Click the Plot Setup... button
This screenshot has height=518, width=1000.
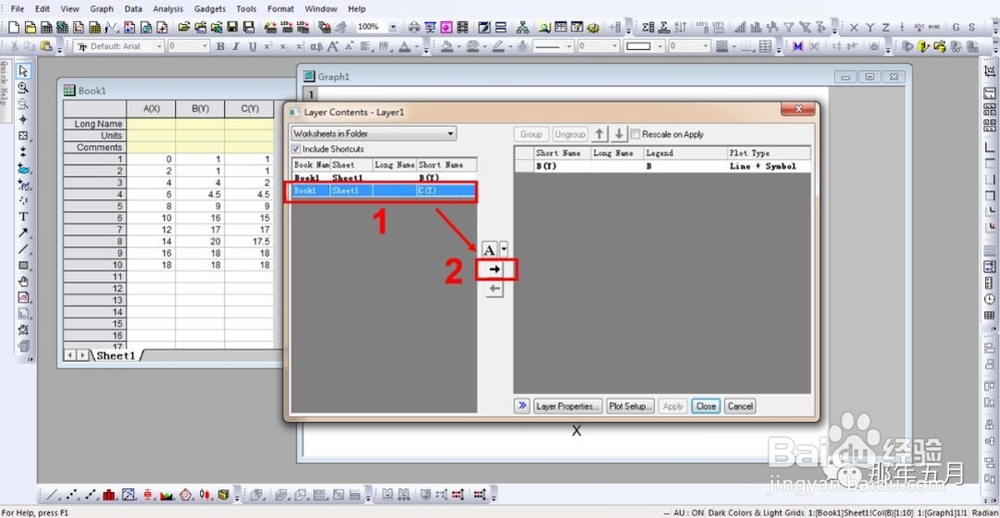tap(629, 406)
